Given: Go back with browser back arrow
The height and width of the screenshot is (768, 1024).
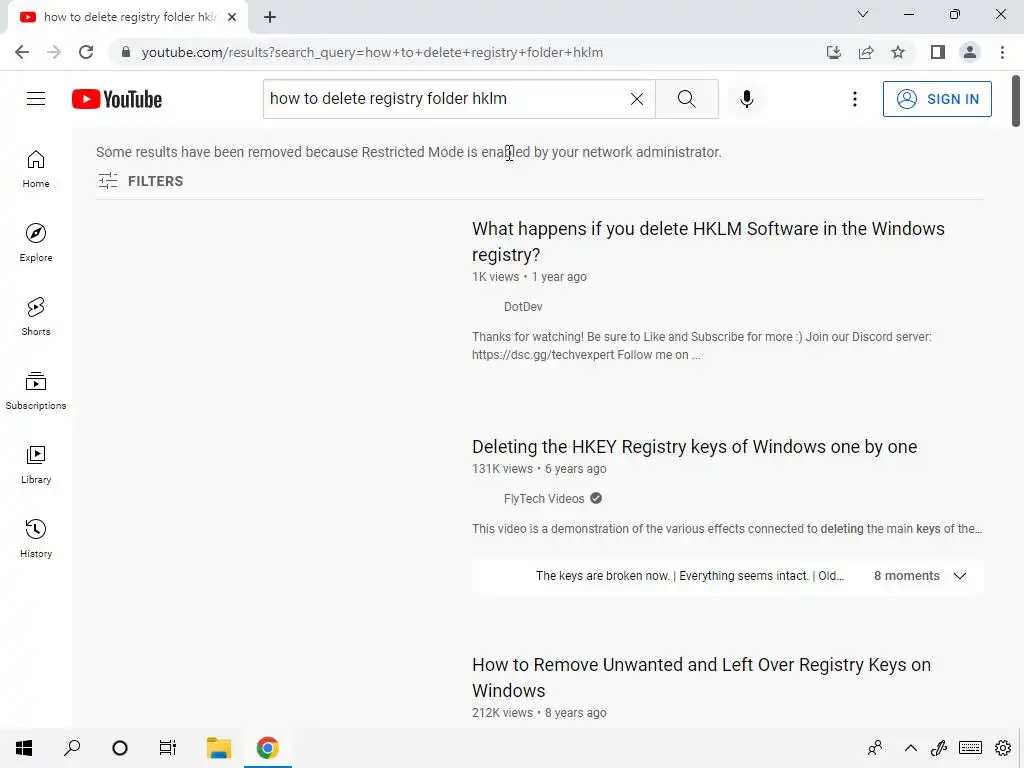Looking at the screenshot, I should point(22,52).
